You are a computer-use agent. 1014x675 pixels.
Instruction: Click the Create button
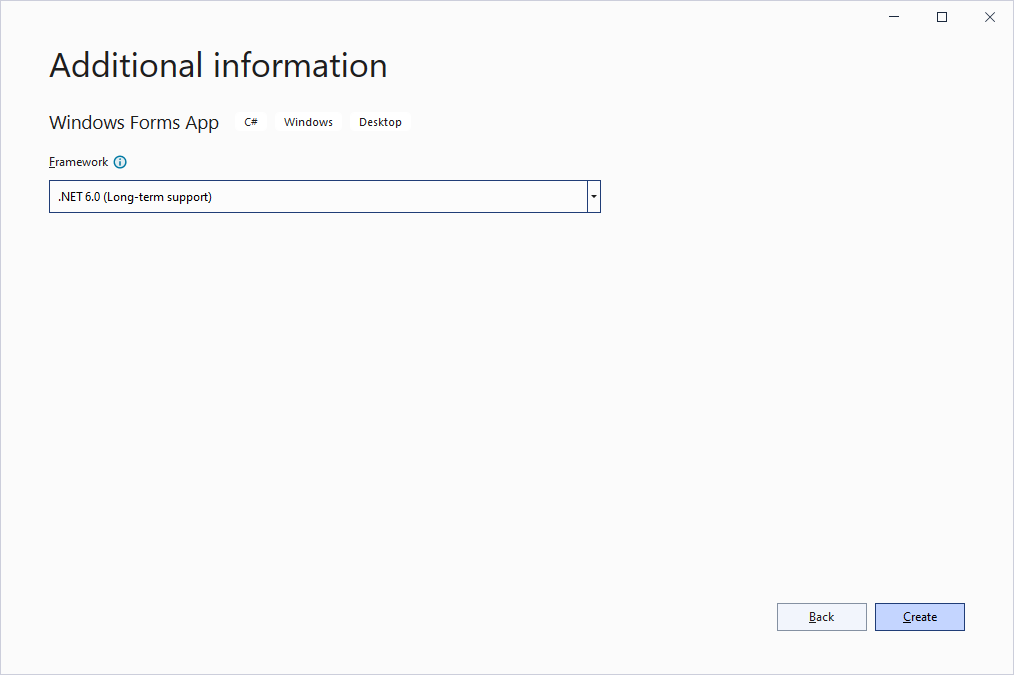point(920,617)
